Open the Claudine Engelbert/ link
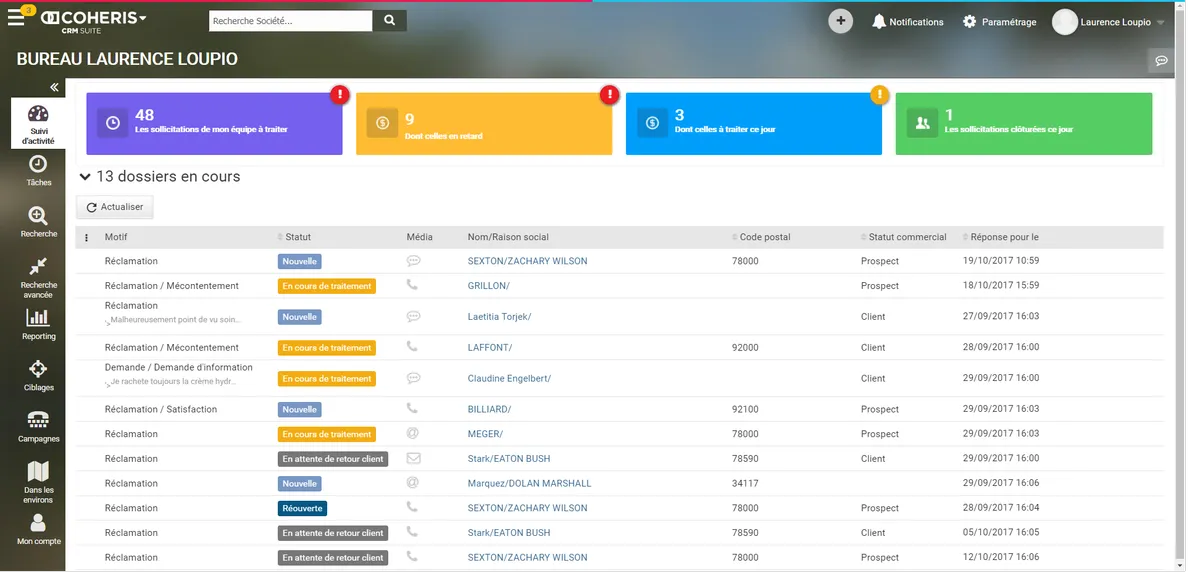The width and height of the screenshot is (1200, 573). coord(509,379)
